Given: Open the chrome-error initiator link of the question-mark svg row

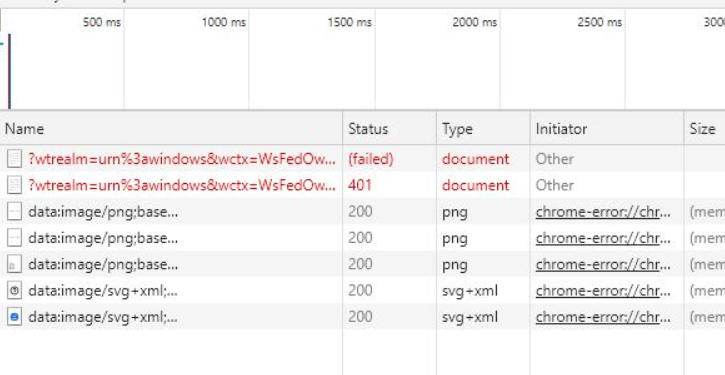Looking at the screenshot, I should tap(603, 291).
